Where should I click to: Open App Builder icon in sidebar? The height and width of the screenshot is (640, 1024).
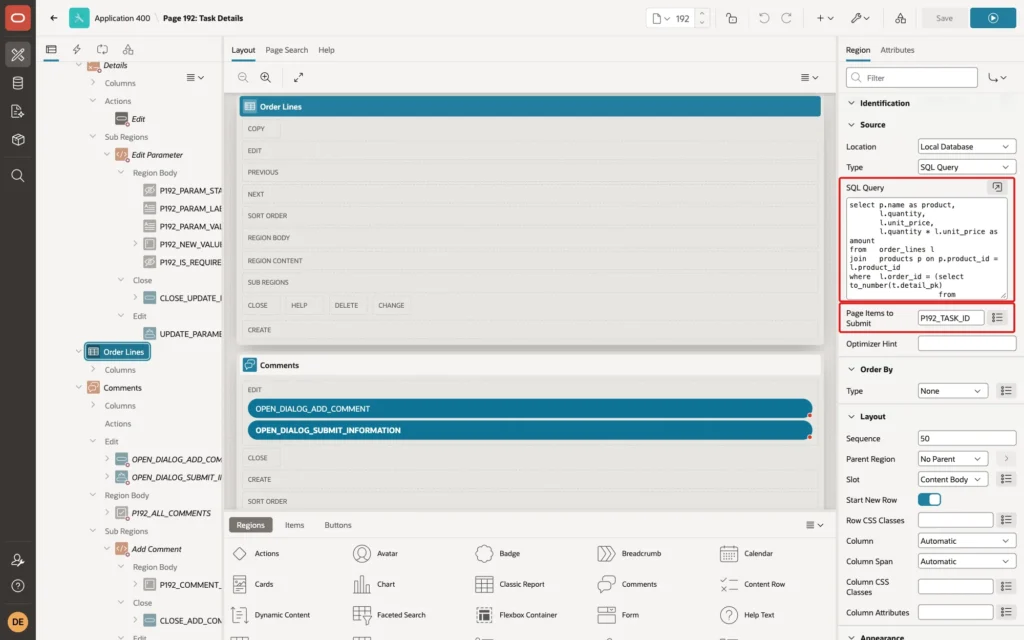18,55
